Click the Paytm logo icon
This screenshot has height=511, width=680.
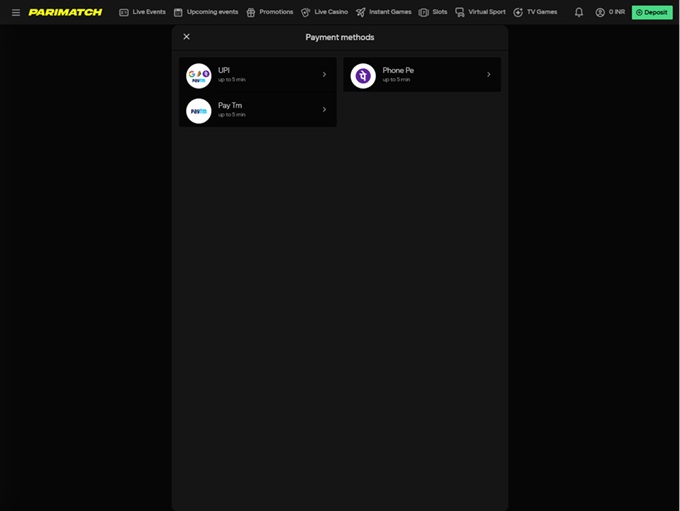click(199, 110)
